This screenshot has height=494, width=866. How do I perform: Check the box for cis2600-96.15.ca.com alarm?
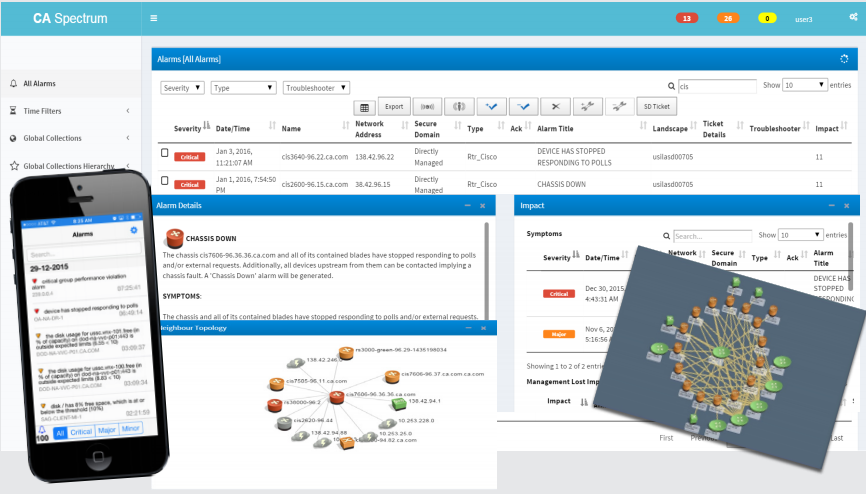(x=165, y=180)
